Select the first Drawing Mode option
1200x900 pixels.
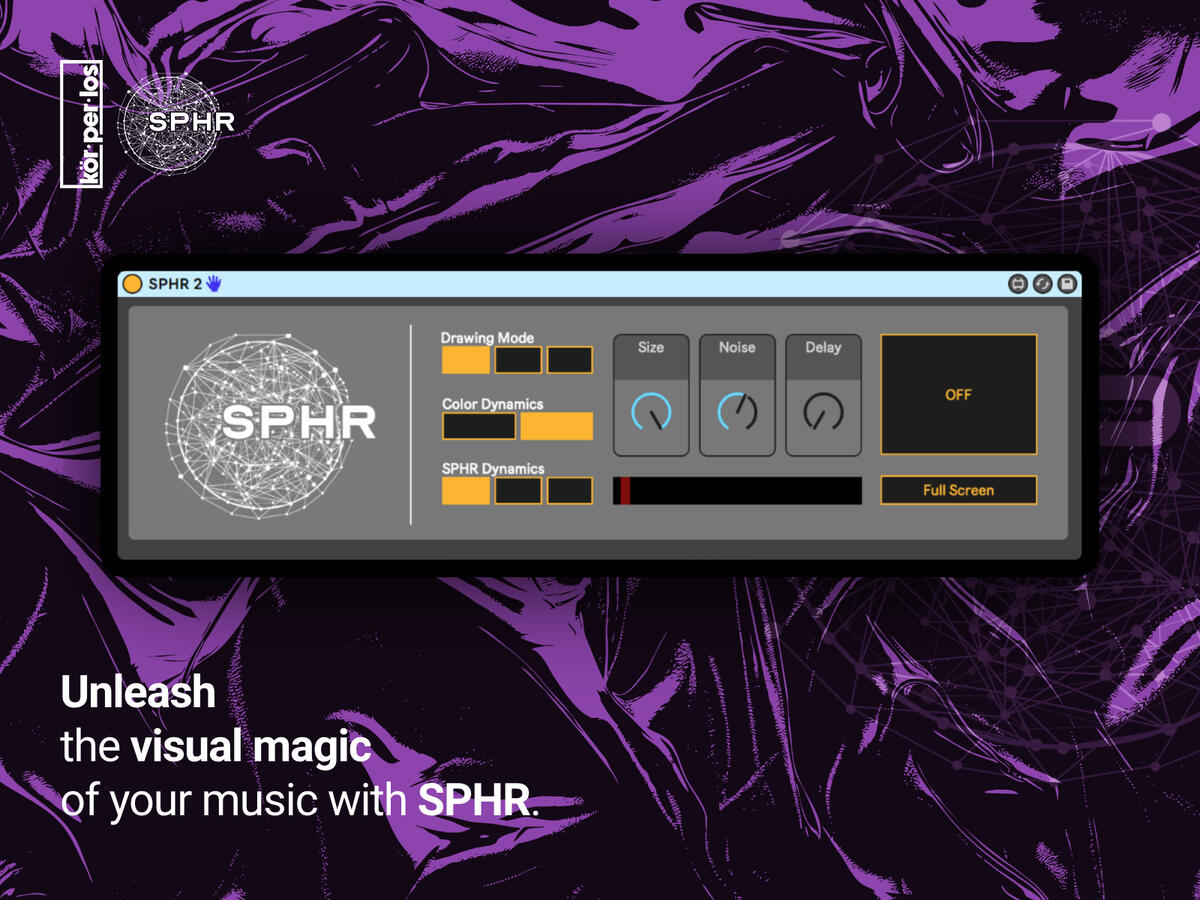point(466,360)
